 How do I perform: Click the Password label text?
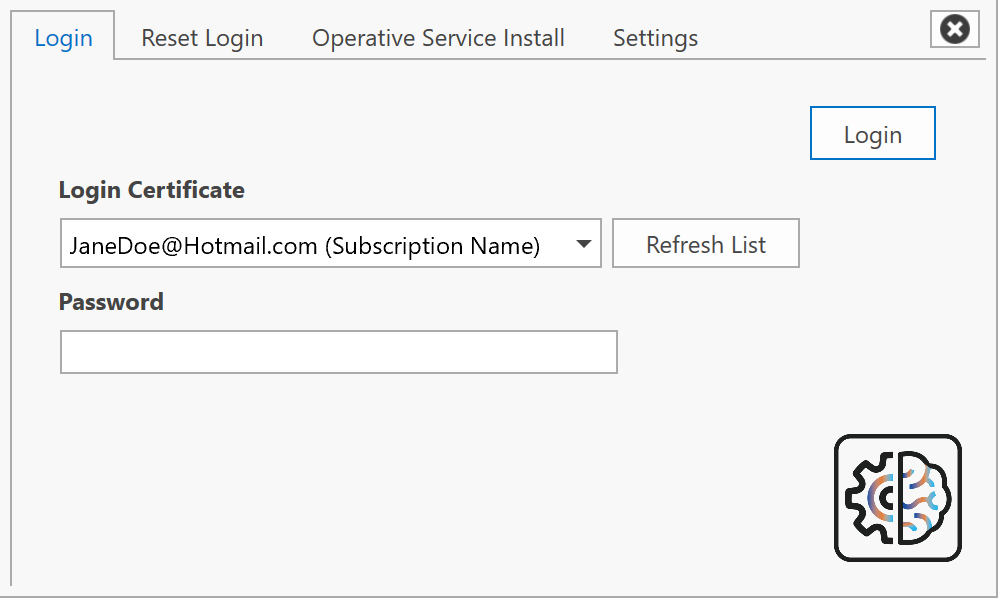(111, 302)
